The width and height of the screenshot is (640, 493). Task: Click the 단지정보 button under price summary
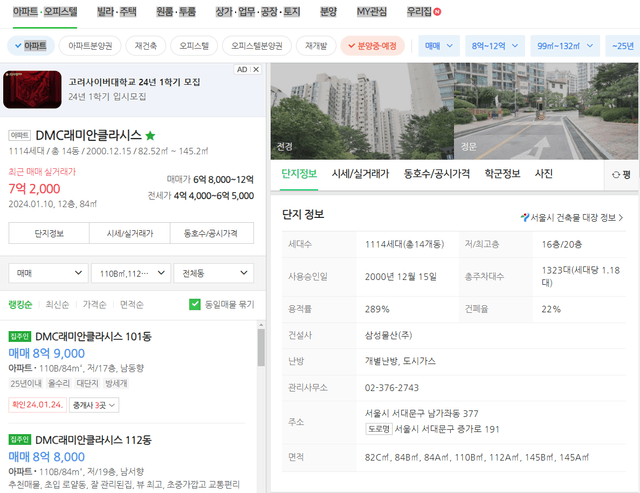[x=49, y=233]
